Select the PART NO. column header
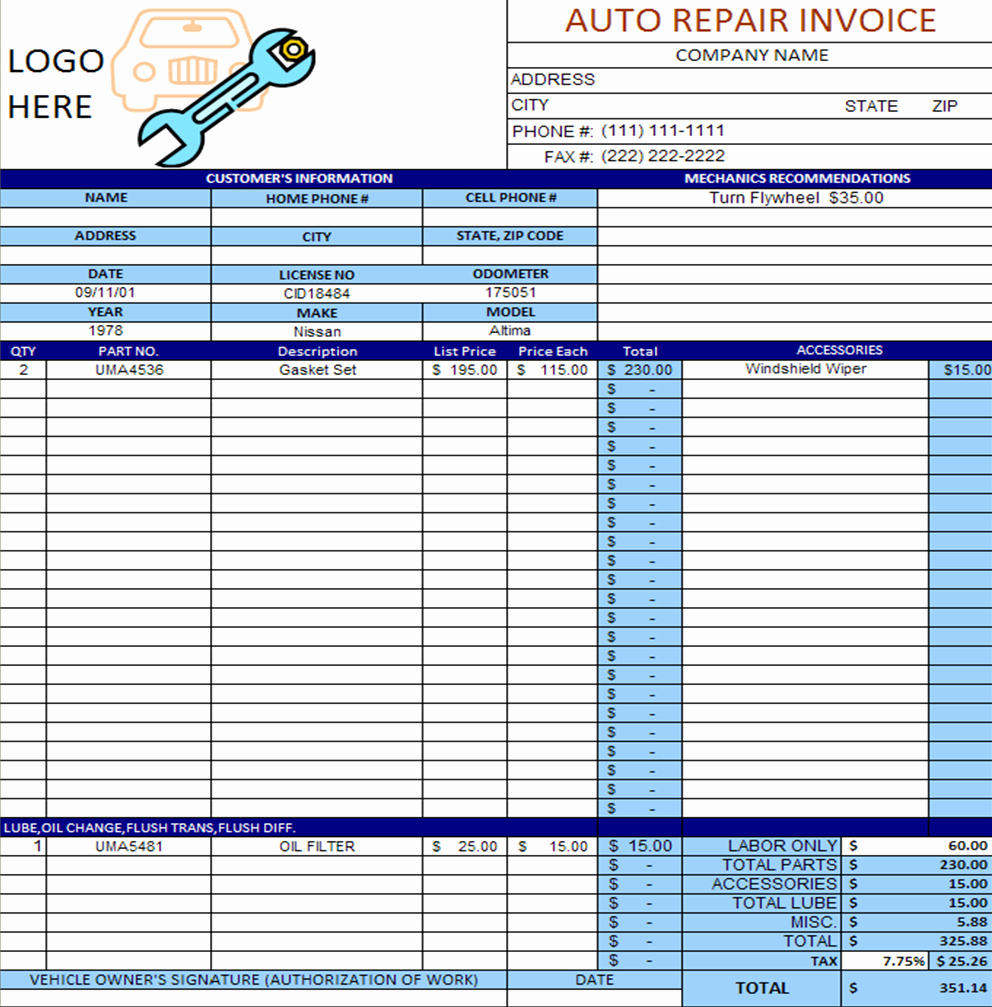Viewport: 992px width, 1007px height. 128,351
